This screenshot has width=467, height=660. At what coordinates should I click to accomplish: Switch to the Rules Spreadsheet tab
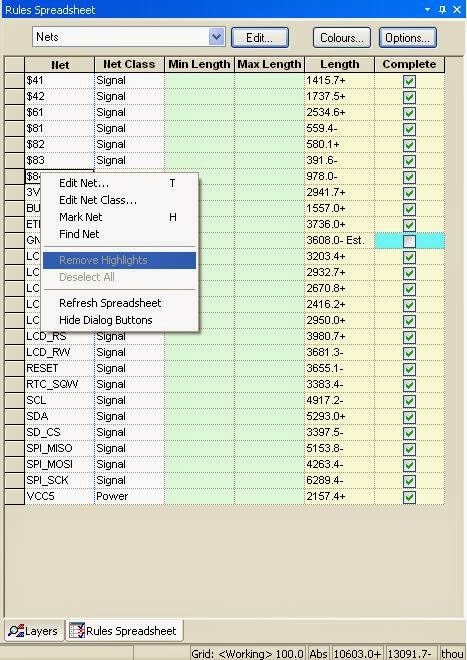123,631
